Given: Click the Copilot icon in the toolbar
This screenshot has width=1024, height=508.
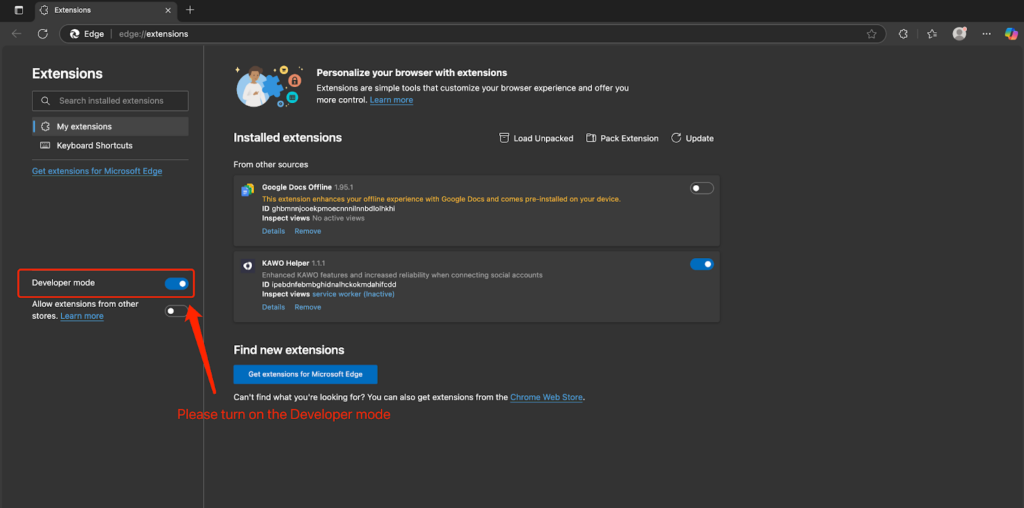Looking at the screenshot, I should [1011, 33].
